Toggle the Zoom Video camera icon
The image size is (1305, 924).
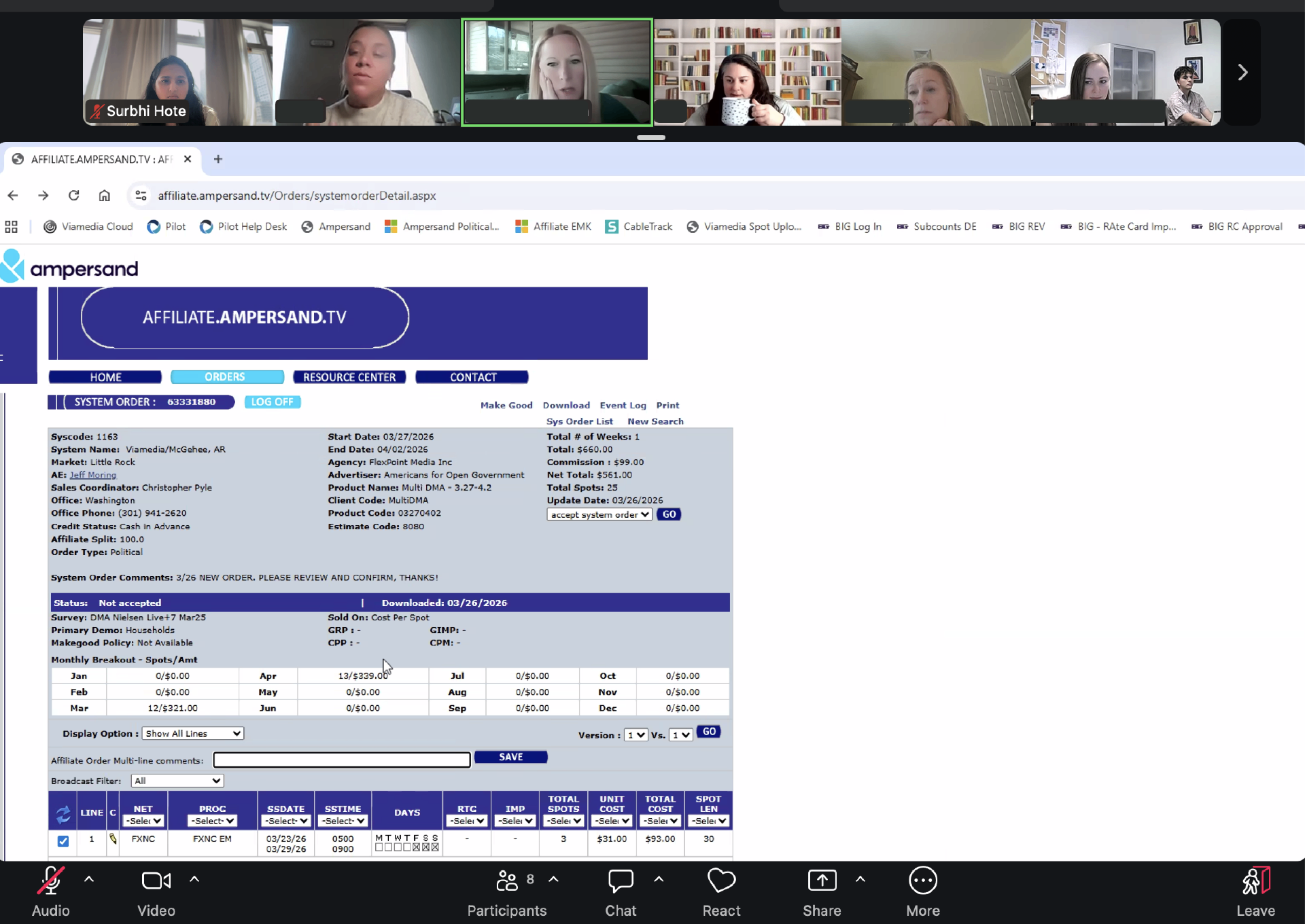[156, 881]
